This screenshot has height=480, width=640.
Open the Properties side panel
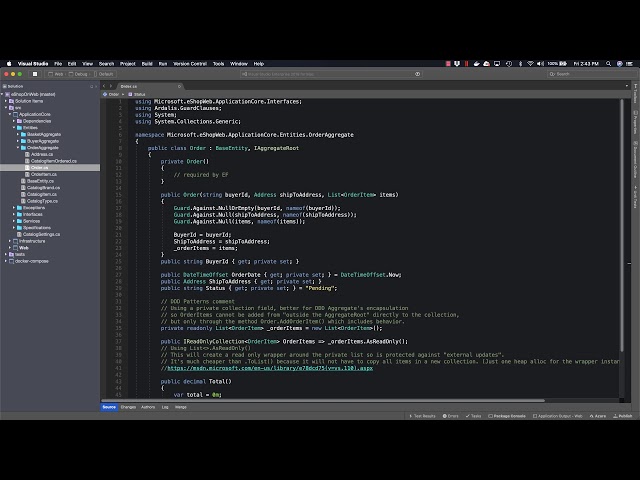point(635,122)
